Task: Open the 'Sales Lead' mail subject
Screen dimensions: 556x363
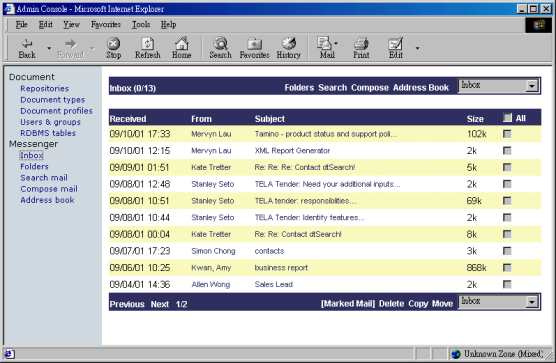Action: point(274,284)
